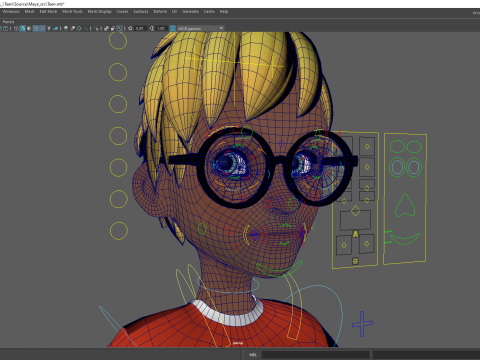The image size is (480, 360).
Task: Click the gamma value field 1.00
Action: point(161,28)
